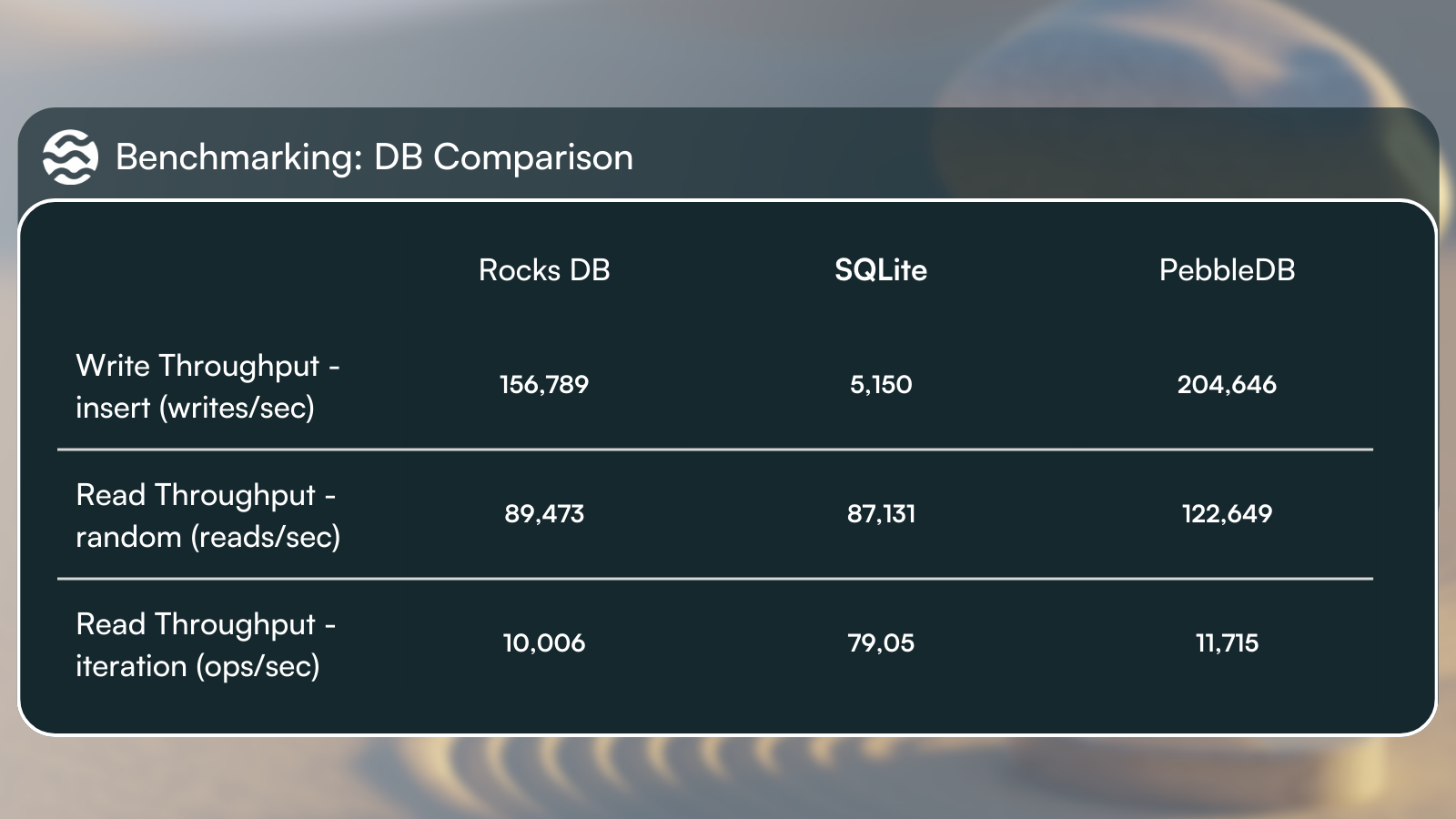Pick the PebbleDB iteration value 11,715

[1227, 643]
